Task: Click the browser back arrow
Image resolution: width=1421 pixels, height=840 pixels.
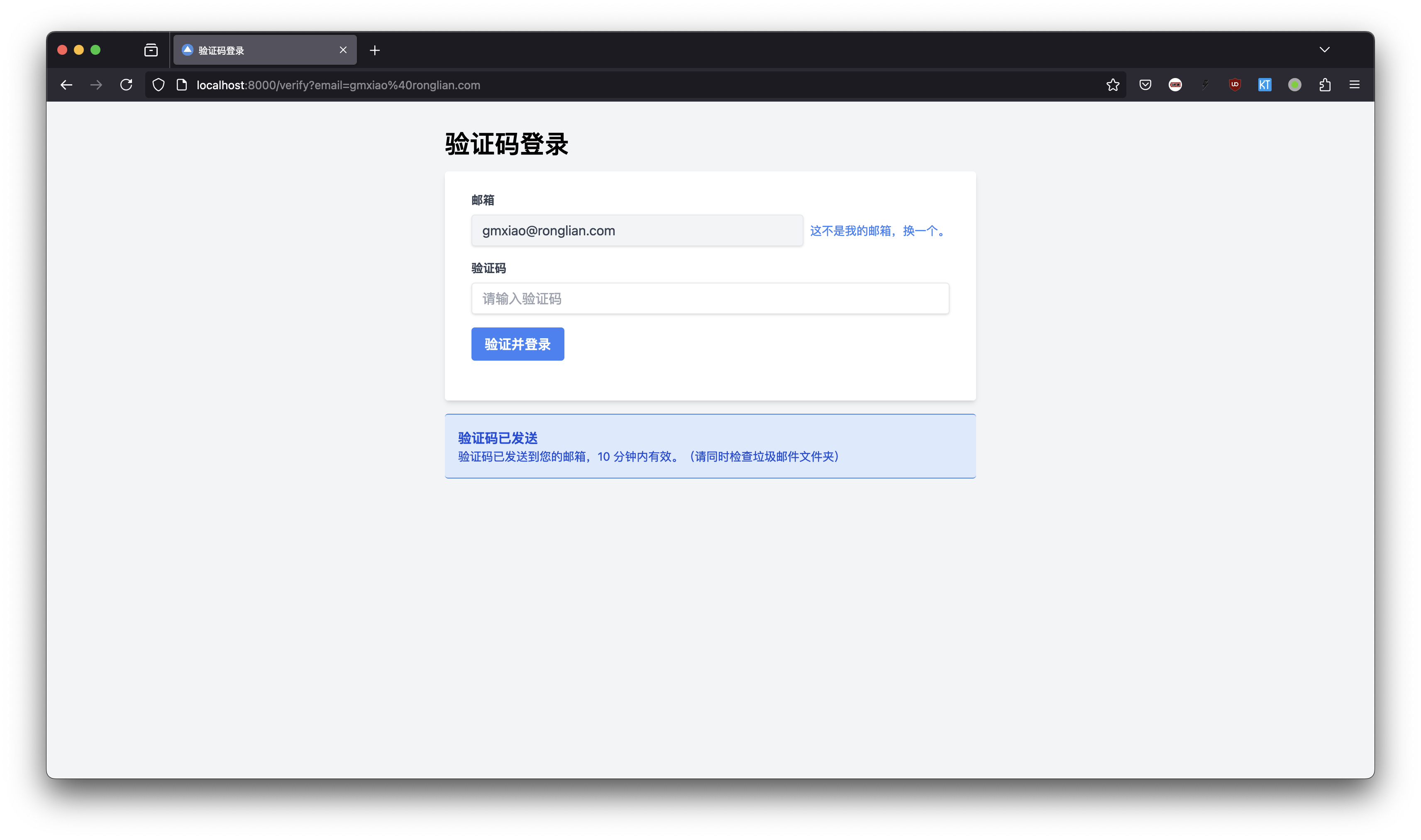Action: [x=66, y=85]
